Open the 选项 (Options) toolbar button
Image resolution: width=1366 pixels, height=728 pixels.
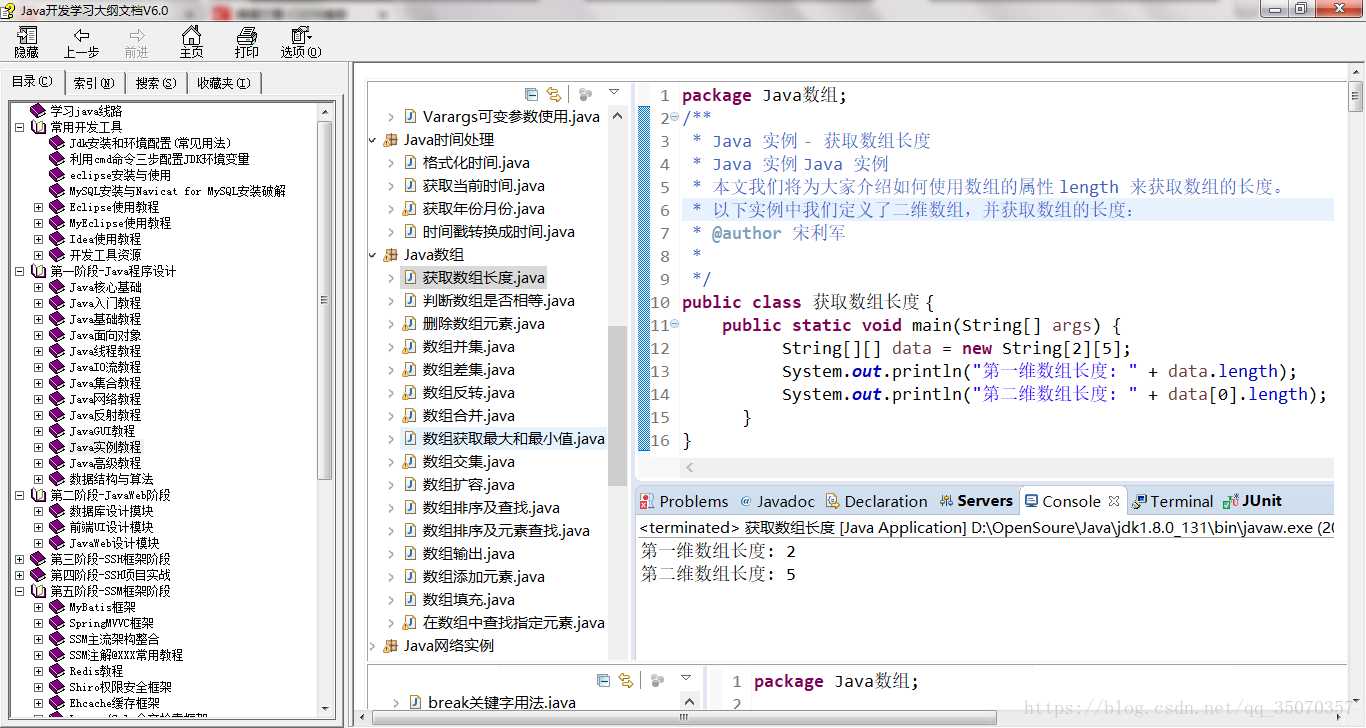tap(300, 42)
